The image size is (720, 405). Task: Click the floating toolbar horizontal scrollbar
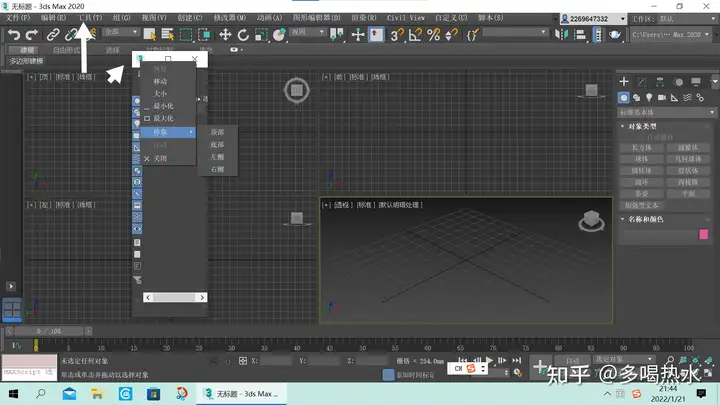[x=175, y=298]
